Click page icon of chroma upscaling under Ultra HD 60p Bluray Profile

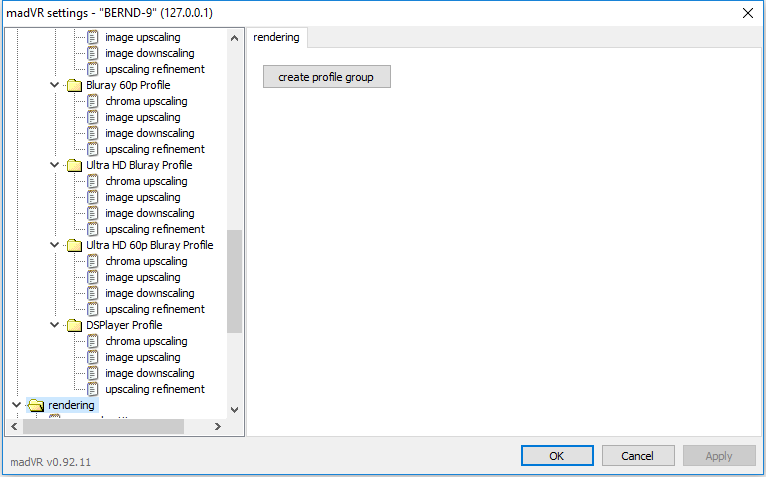point(92,261)
